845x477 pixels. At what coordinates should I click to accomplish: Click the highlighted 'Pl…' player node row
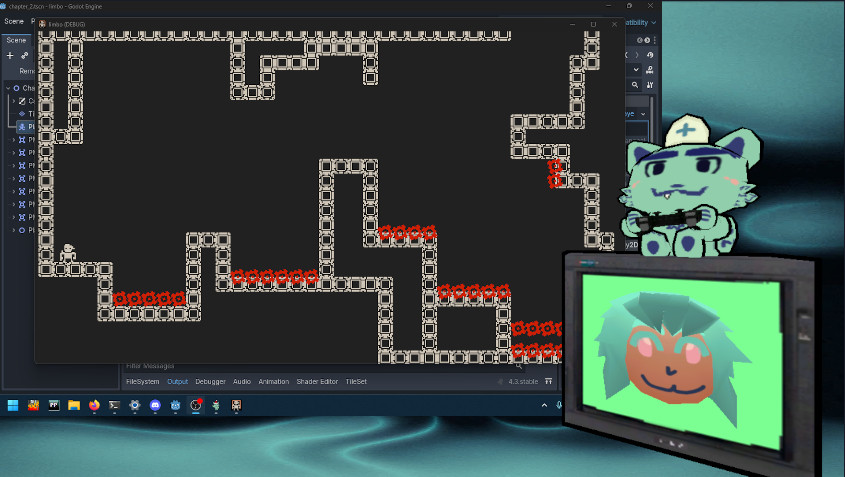25,127
